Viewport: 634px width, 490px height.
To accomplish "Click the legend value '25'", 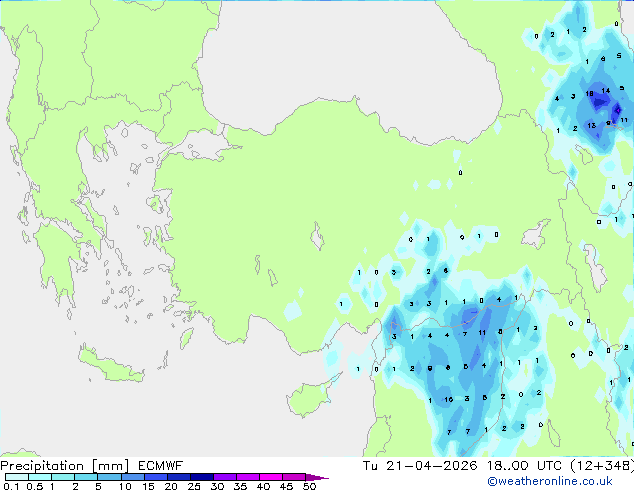I will point(194,486).
